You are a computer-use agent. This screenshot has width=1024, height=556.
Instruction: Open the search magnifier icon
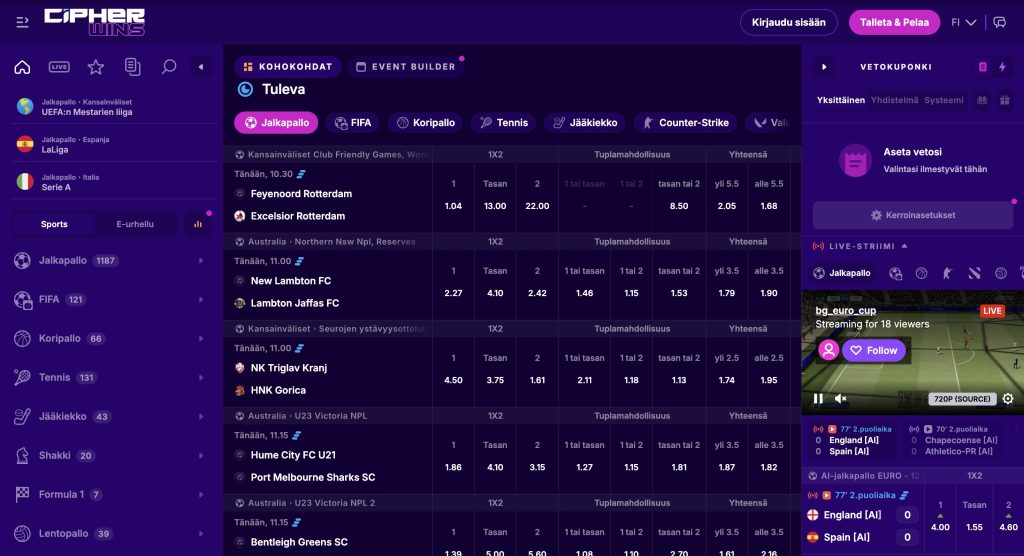pos(169,67)
